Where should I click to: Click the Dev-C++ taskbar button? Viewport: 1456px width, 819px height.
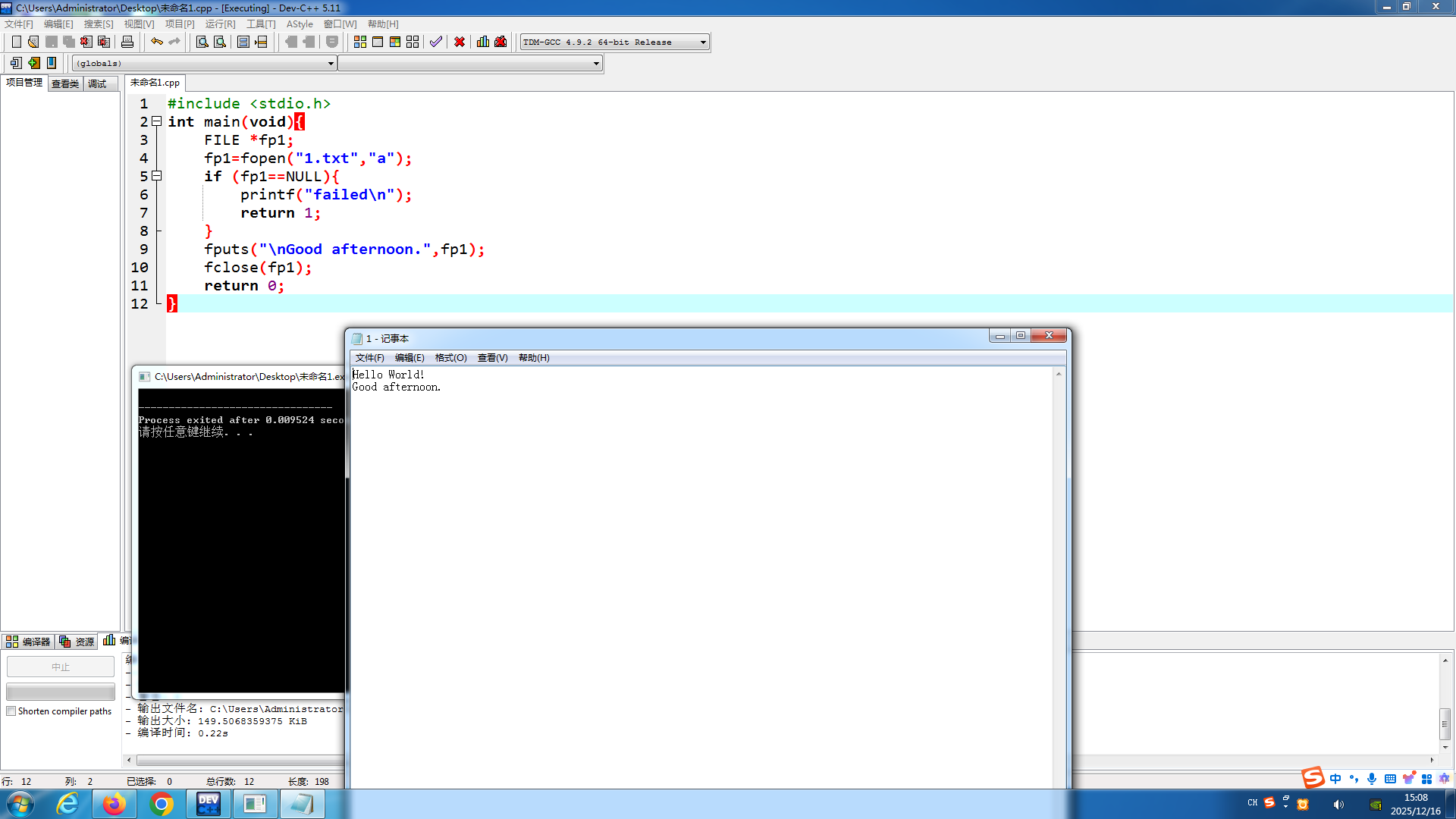click(x=208, y=804)
